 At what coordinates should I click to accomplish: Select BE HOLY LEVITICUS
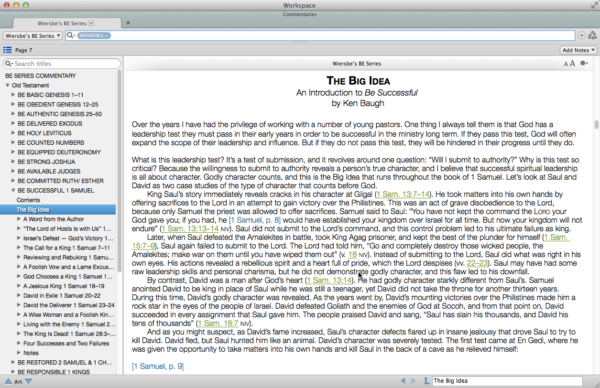44,133
